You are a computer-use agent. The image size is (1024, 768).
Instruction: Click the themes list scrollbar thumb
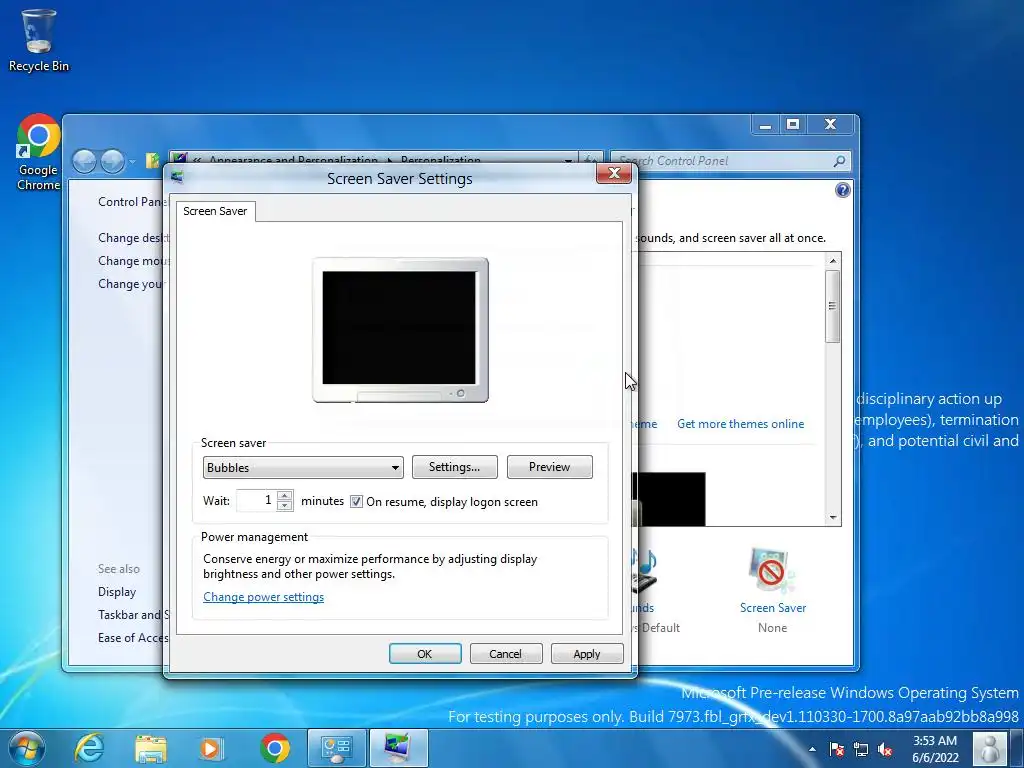[833, 306]
